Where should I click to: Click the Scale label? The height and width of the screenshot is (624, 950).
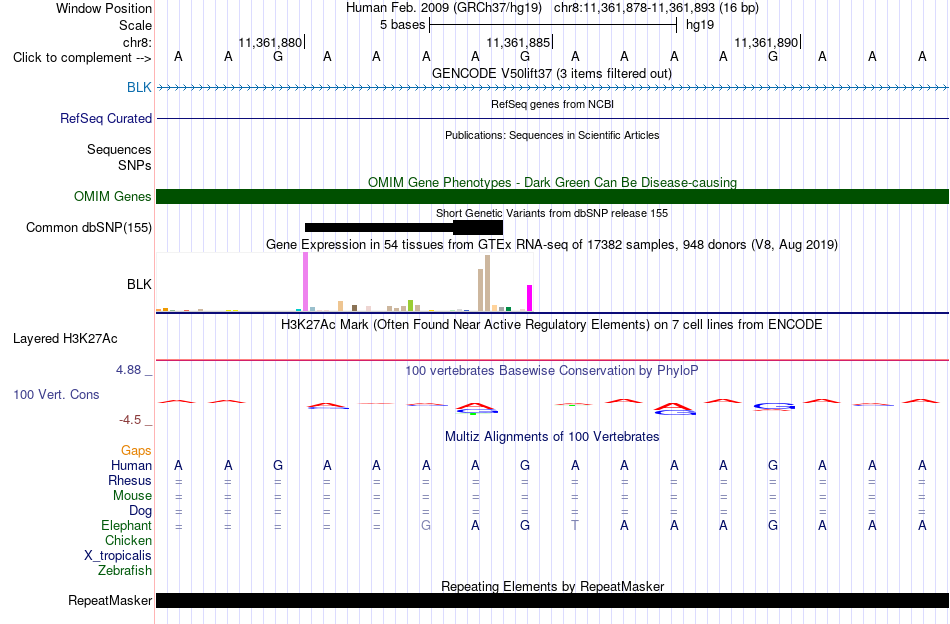(x=135, y=25)
